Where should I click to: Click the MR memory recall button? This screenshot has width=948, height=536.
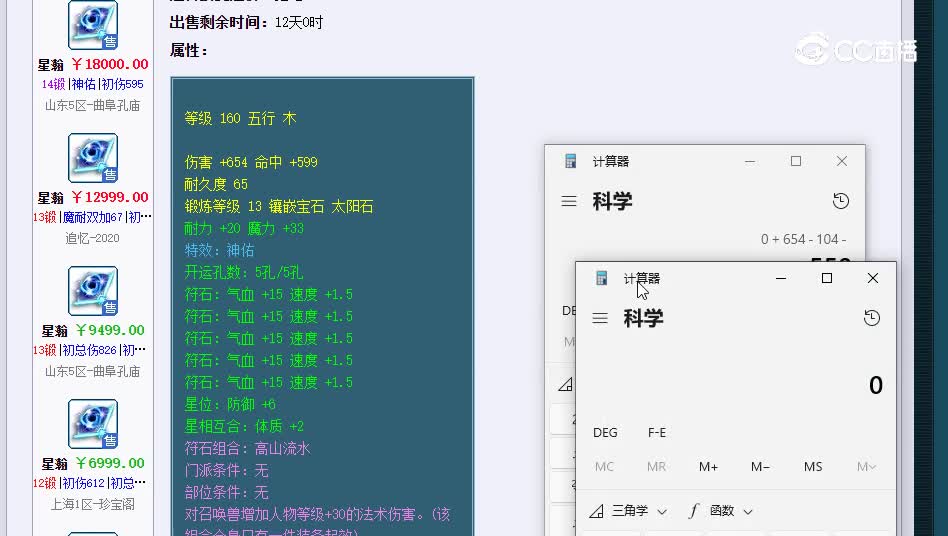pos(656,467)
